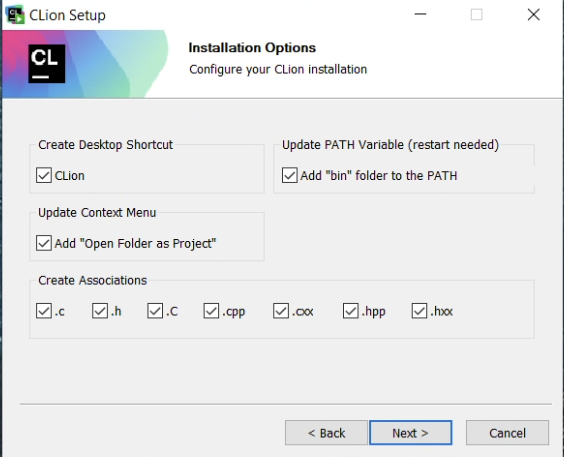Click the CLion installer icon in title bar
The height and width of the screenshot is (457, 564).
click(15, 15)
